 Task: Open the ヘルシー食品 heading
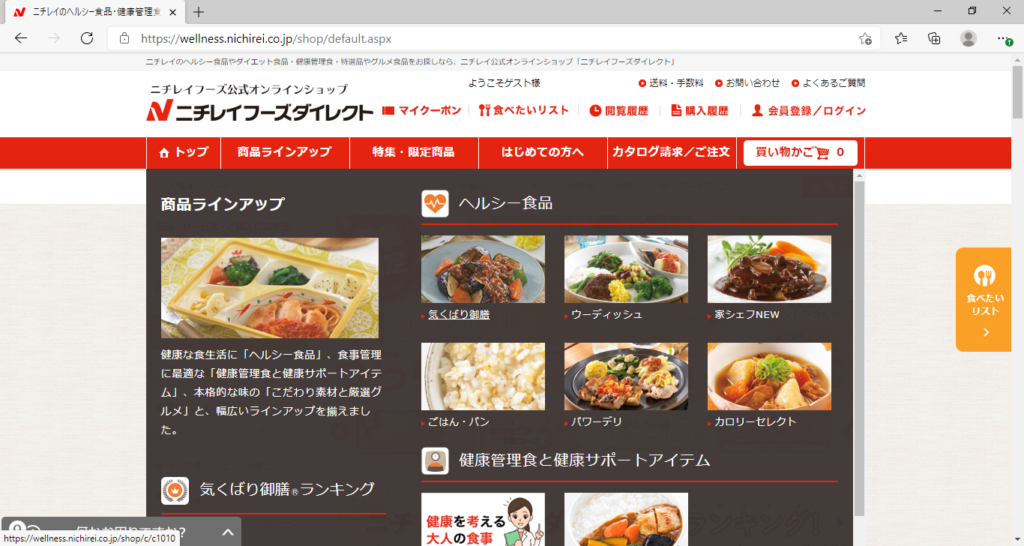[x=505, y=203]
